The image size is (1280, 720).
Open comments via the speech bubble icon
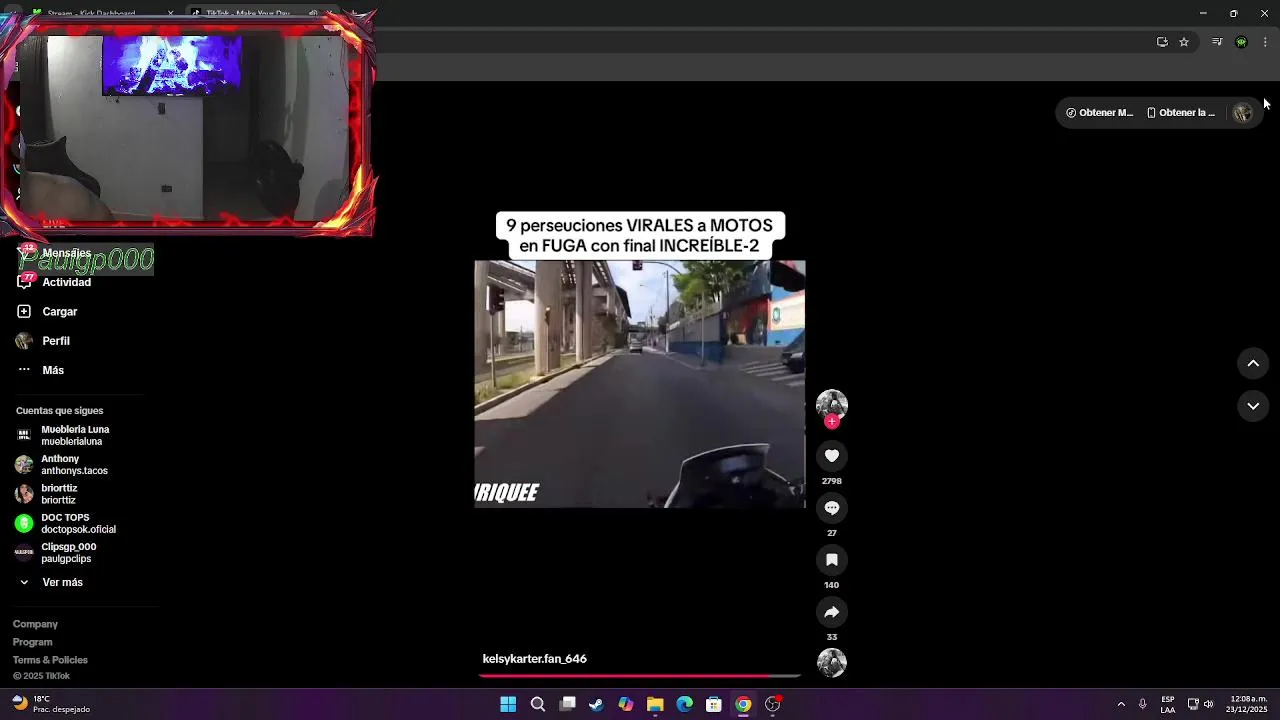tap(831, 508)
